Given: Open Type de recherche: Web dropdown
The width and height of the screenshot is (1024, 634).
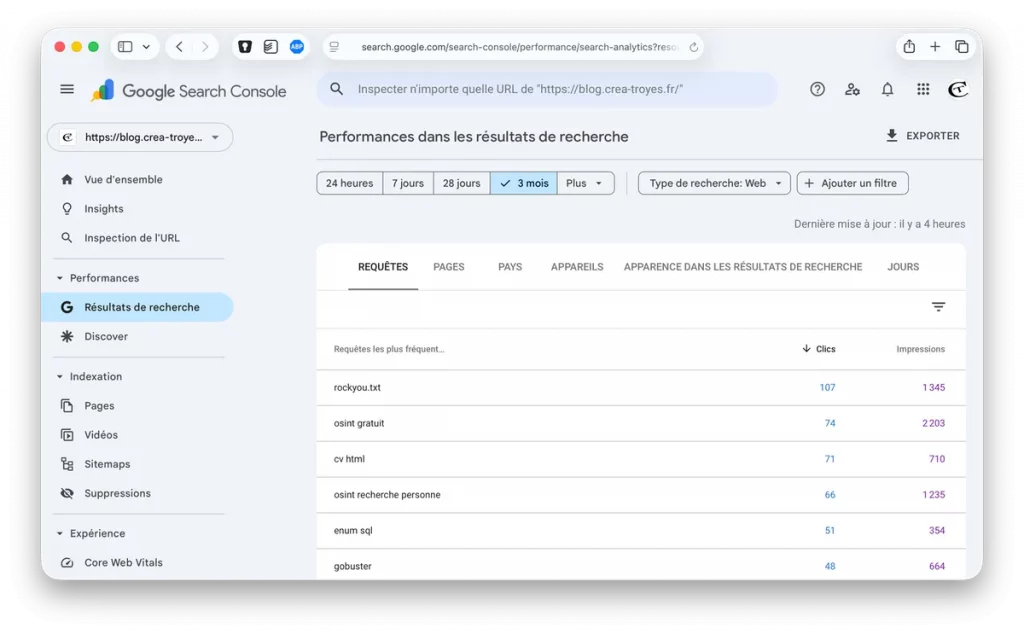Looking at the screenshot, I should tap(714, 183).
